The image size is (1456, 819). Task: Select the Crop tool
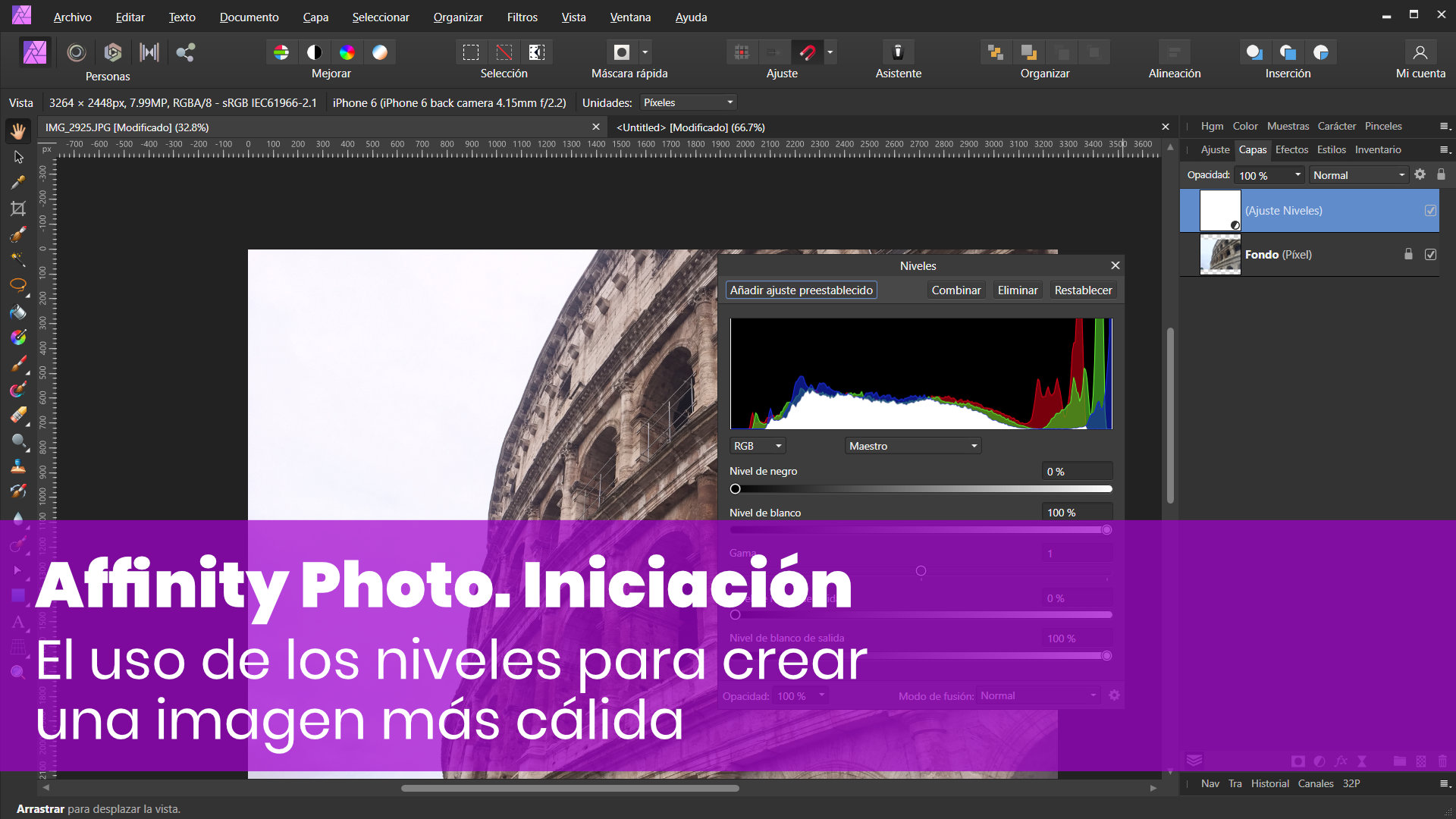click(18, 209)
